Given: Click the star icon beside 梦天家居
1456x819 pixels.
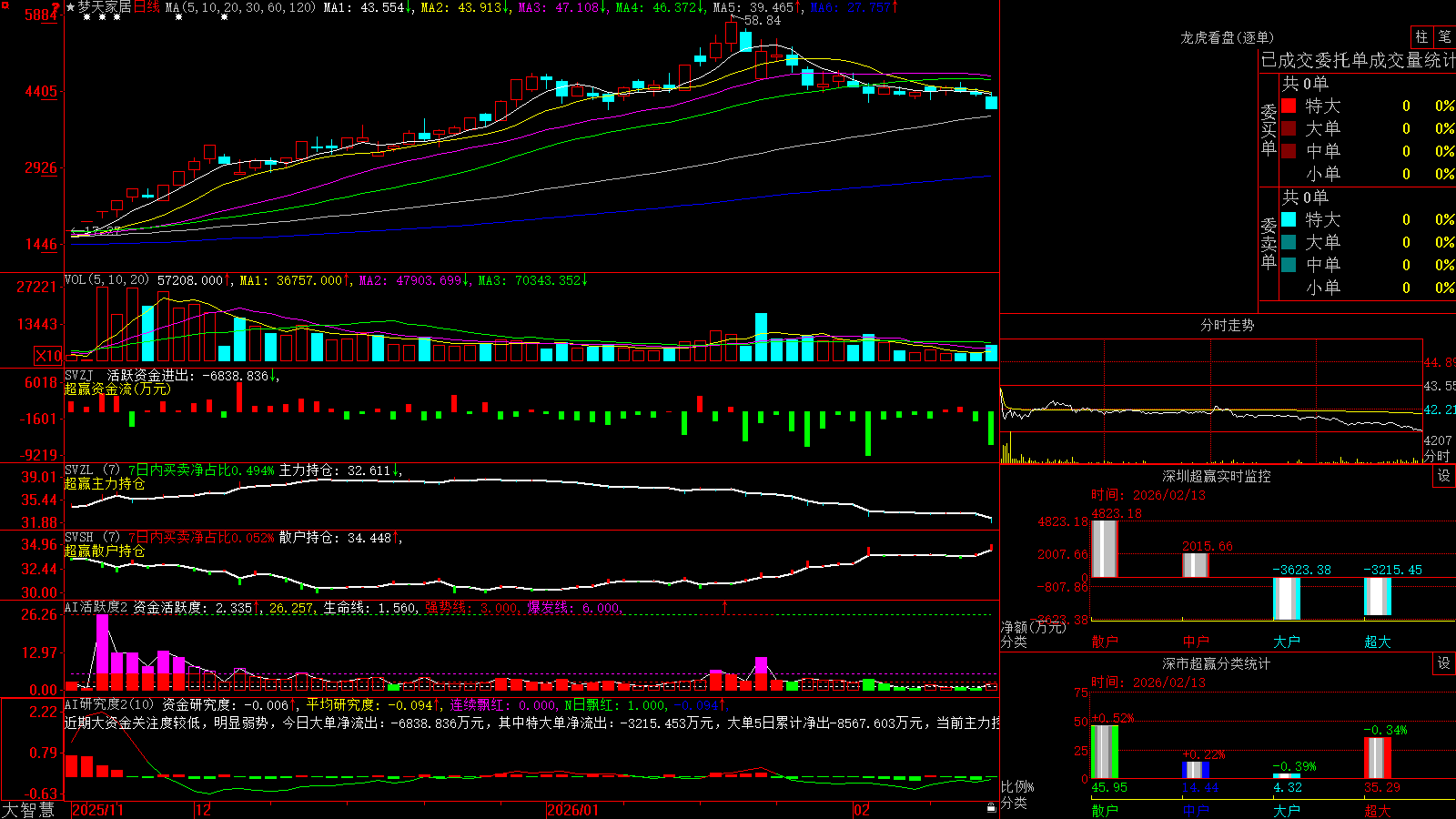Looking at the screenshot, I should click(71, 7).
